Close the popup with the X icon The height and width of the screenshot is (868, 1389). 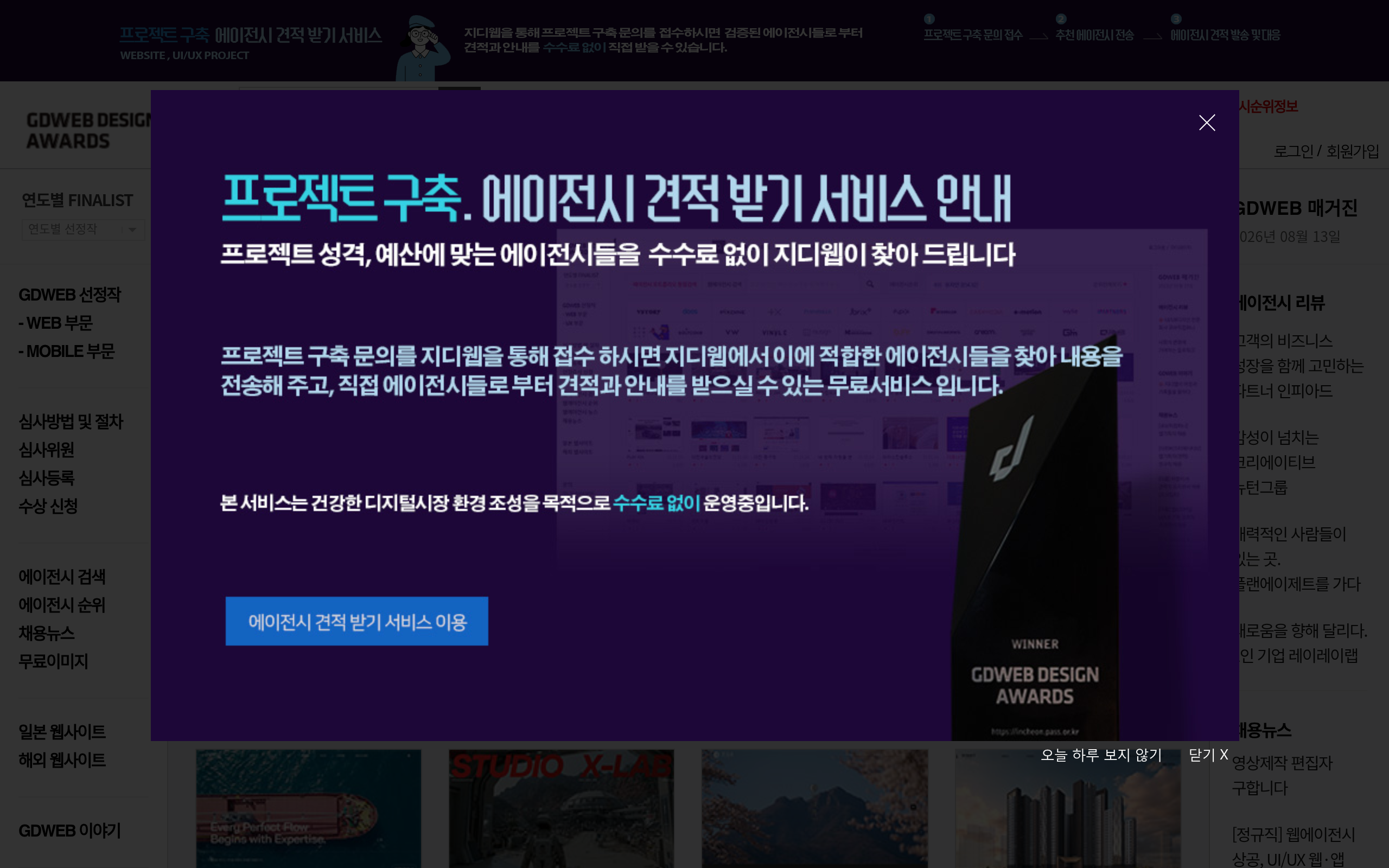pyautogui.click(x=1207, y=122)
